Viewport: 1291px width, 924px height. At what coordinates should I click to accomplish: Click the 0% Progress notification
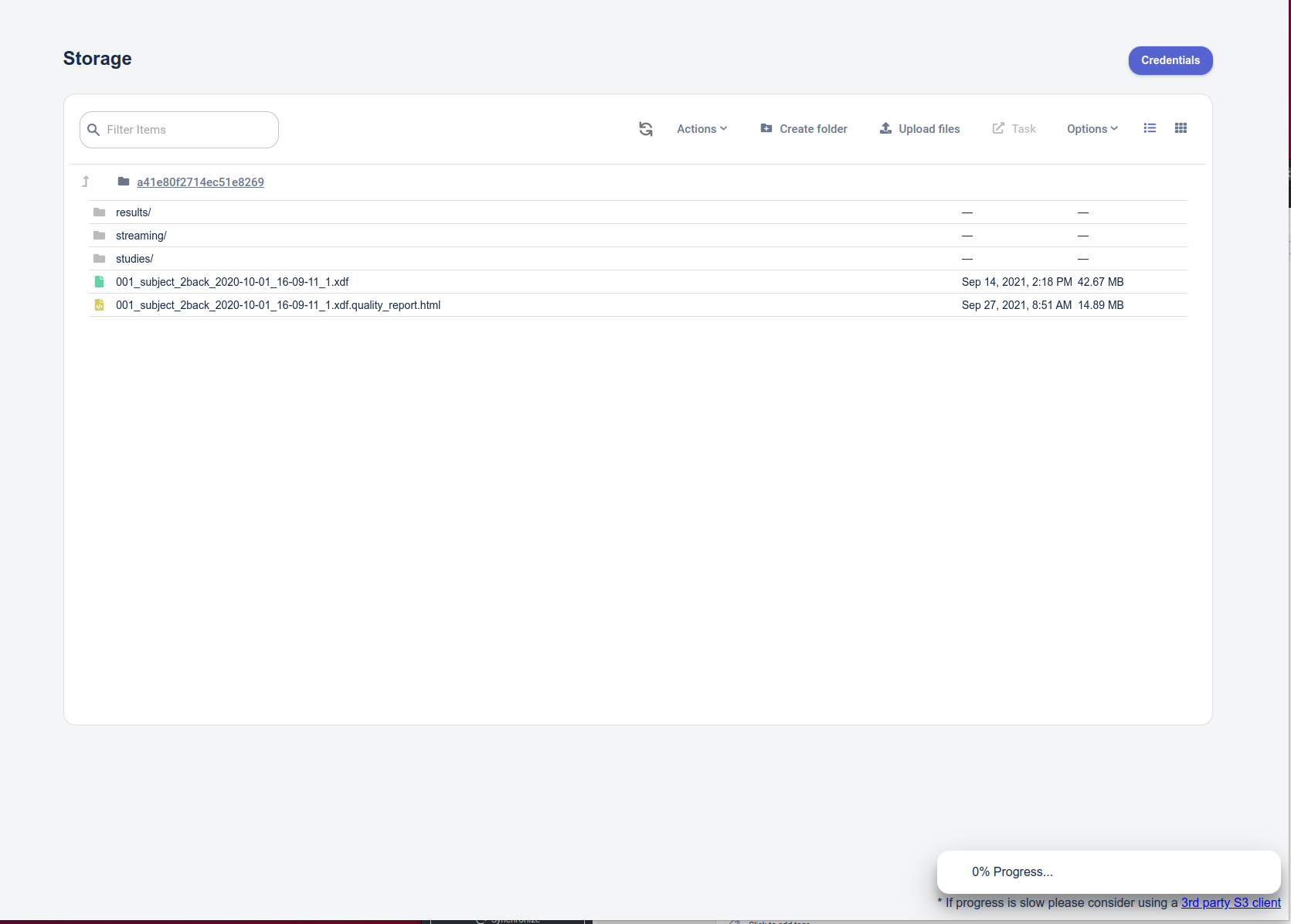(x=1109, y=872)
